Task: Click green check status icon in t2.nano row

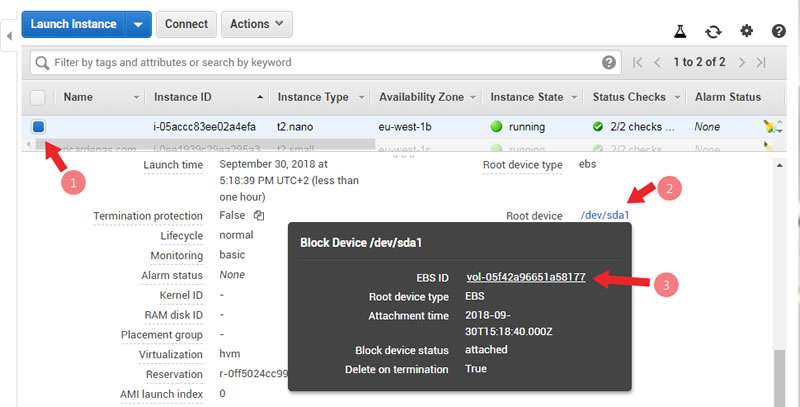Action: point(598,126)
